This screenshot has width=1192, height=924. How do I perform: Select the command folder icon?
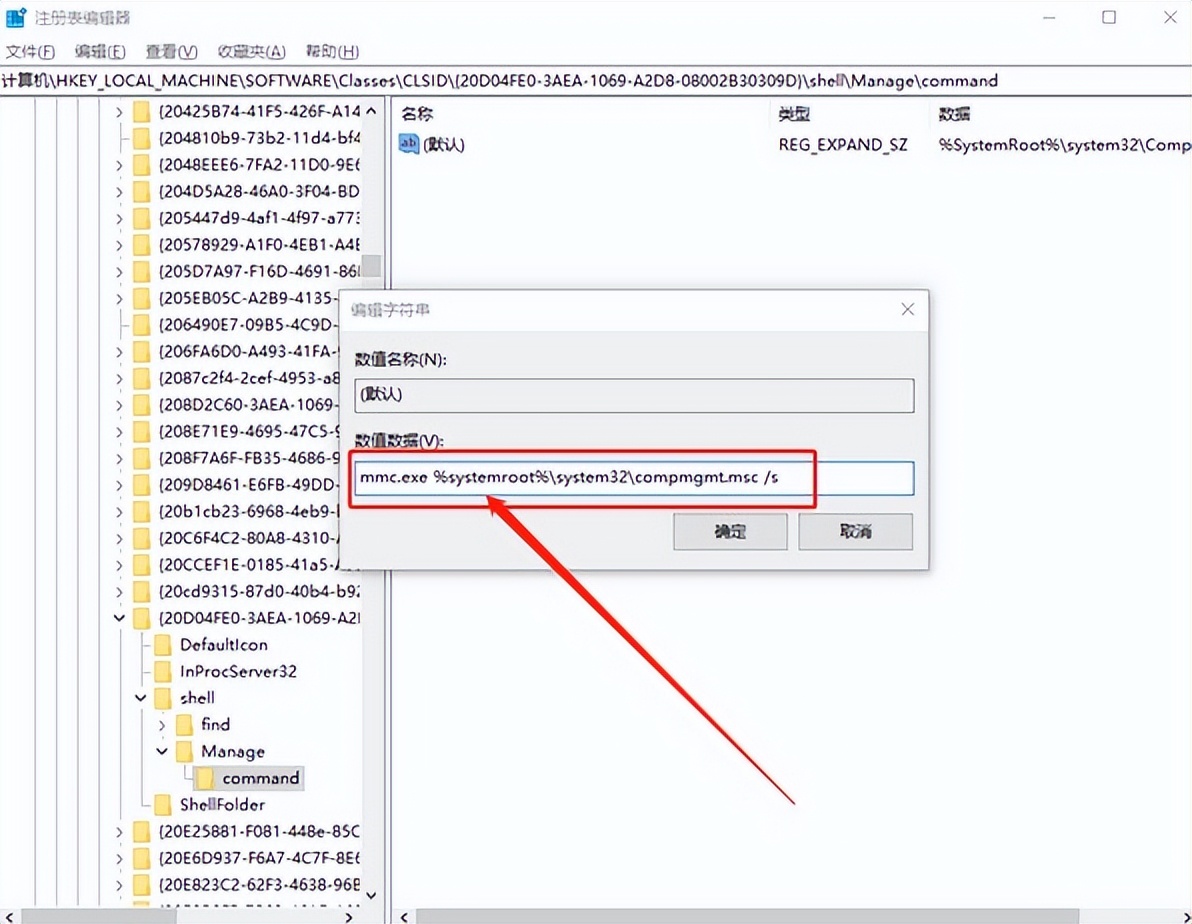205,778
